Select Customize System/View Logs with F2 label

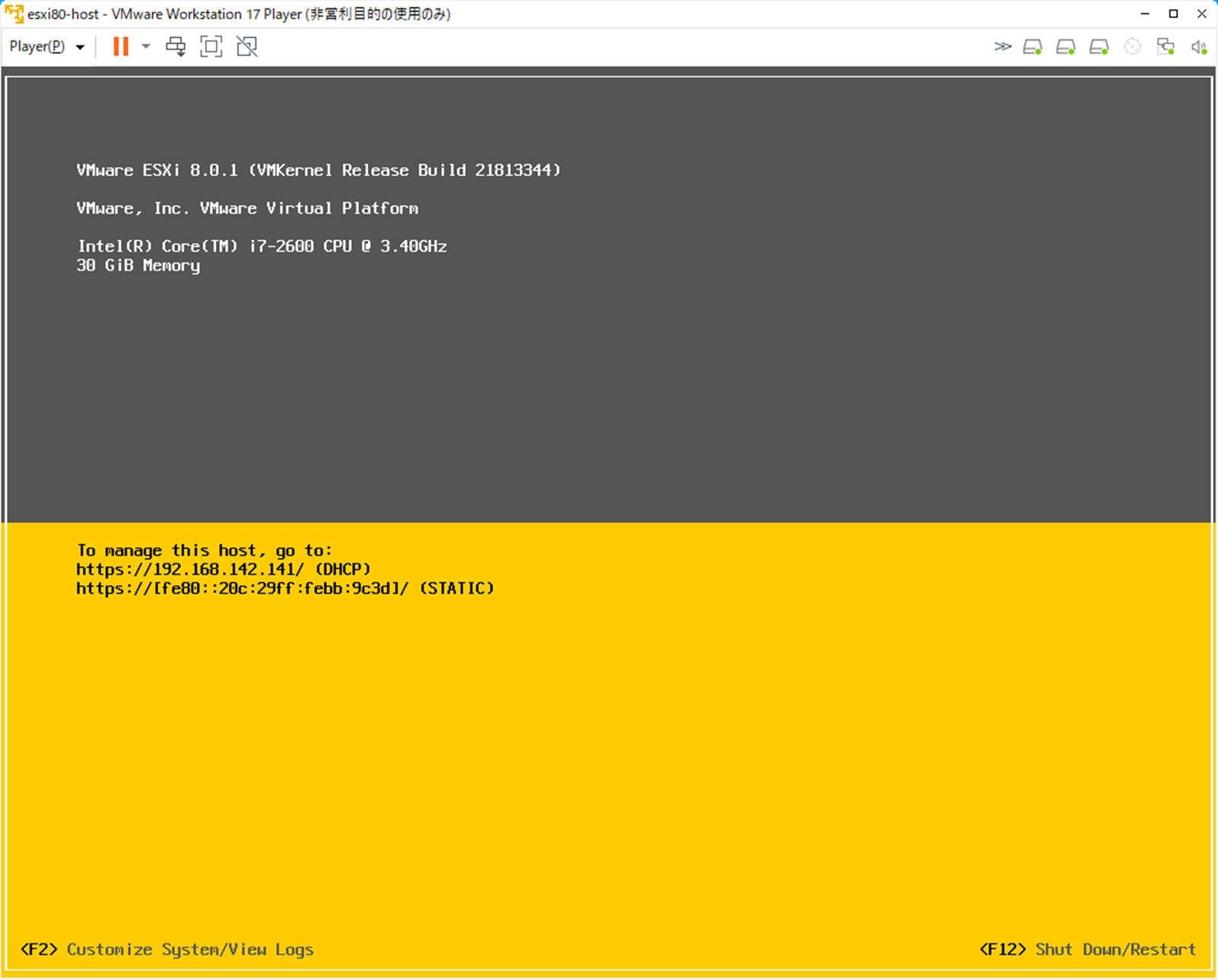pos(167,949)
